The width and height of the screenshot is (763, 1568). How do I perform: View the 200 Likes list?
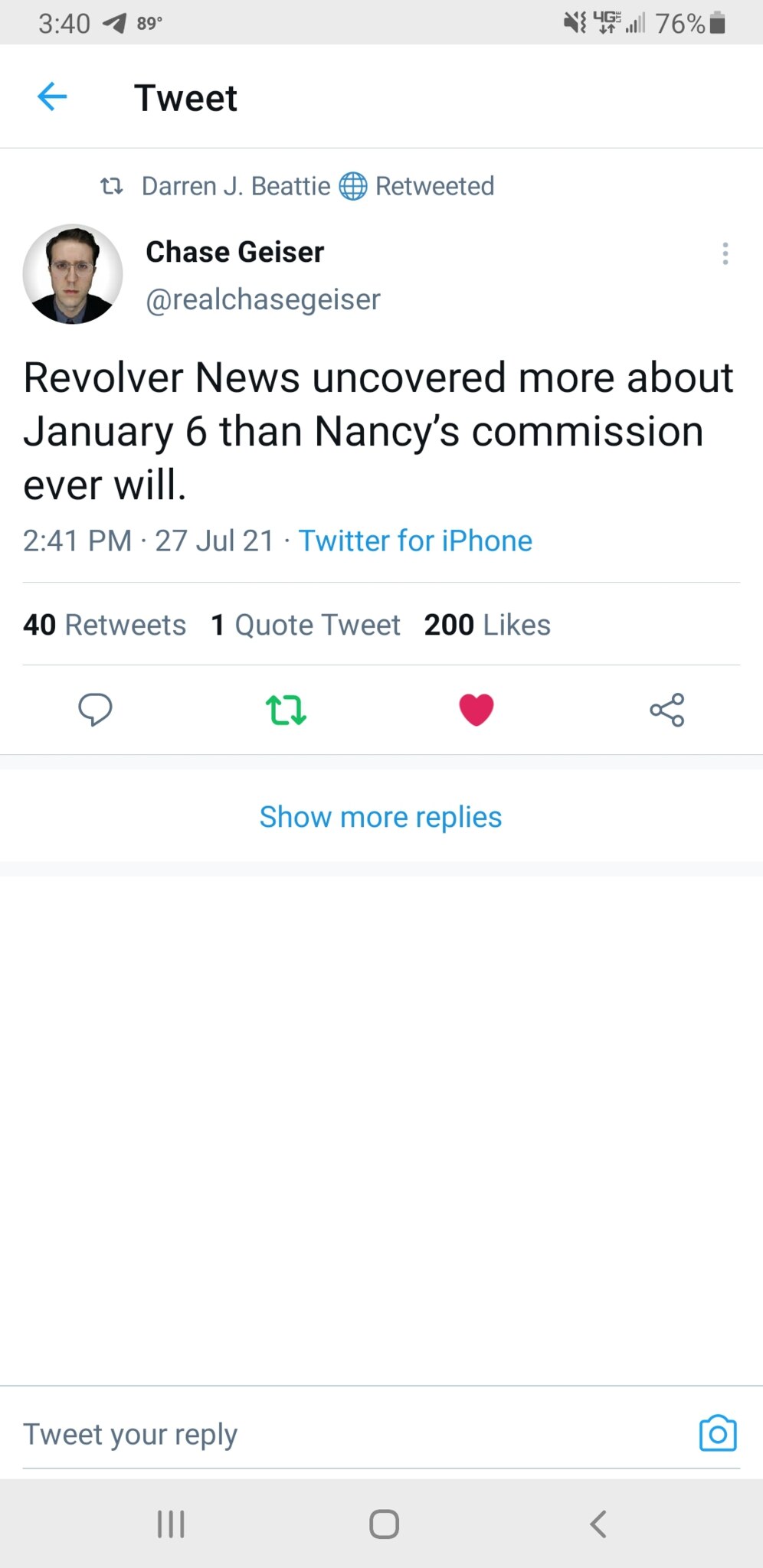(x=487, y=625)
